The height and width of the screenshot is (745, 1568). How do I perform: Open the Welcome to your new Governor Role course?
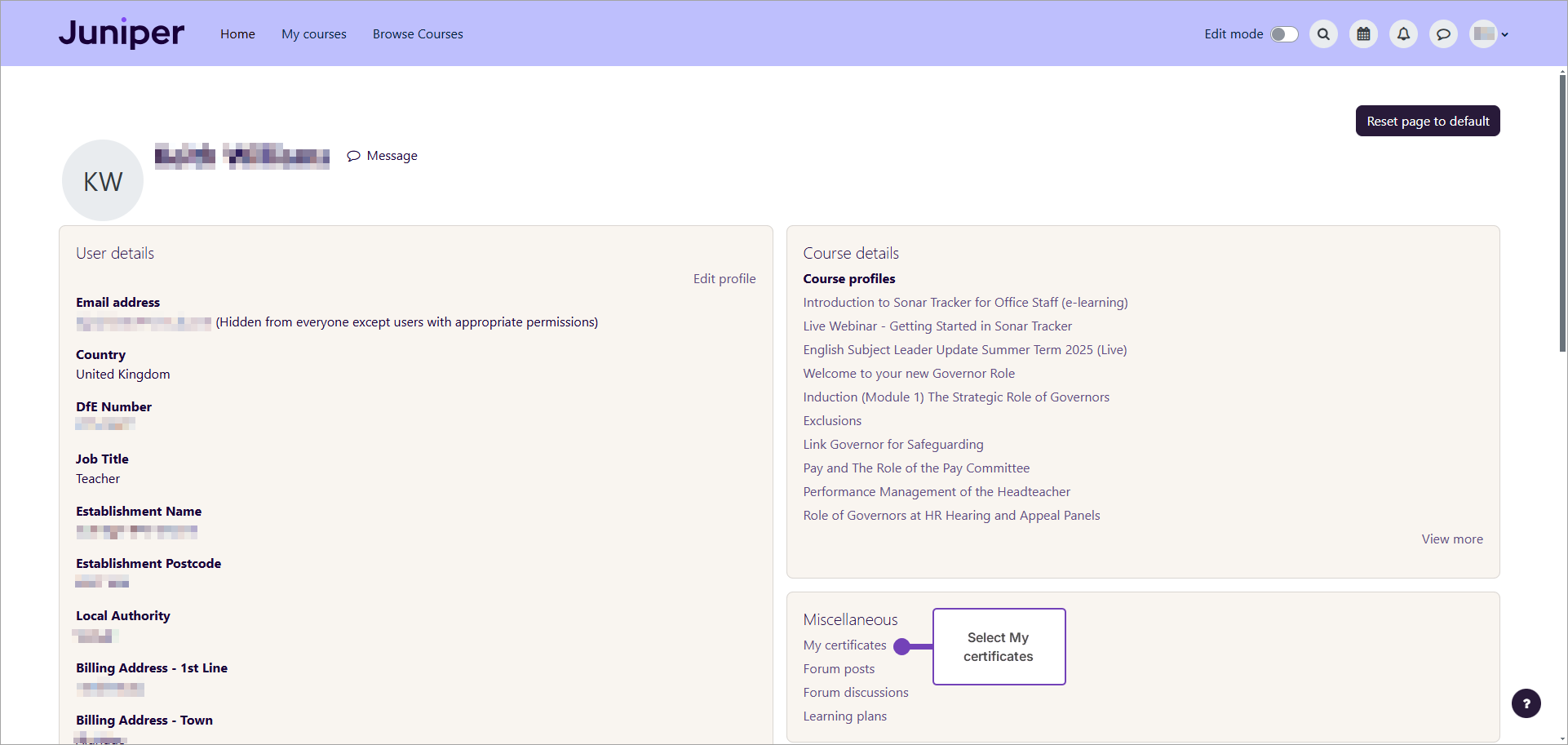pyautogui.click(x=908, y=373)
